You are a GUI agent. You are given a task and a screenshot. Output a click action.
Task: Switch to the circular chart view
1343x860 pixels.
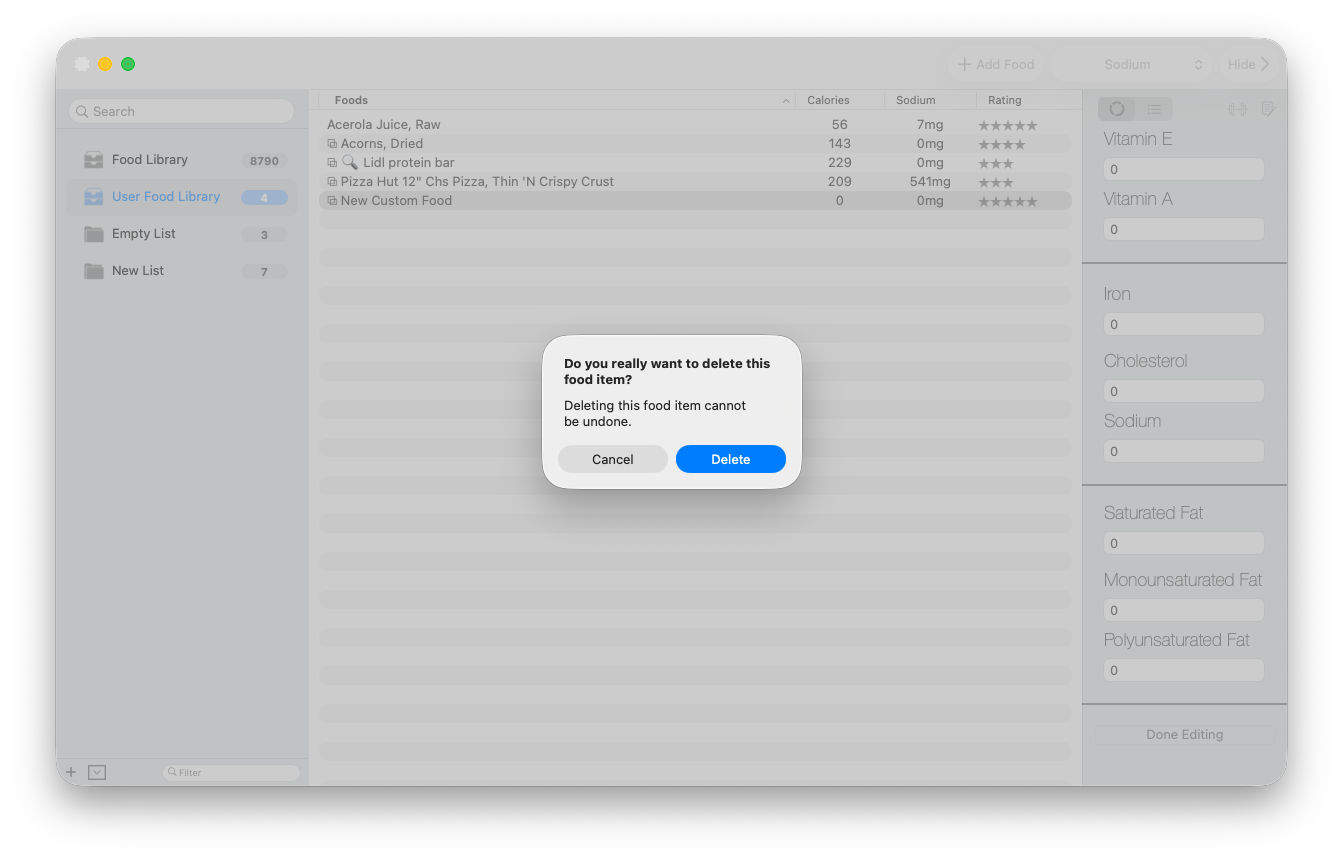pos(1117,109)
